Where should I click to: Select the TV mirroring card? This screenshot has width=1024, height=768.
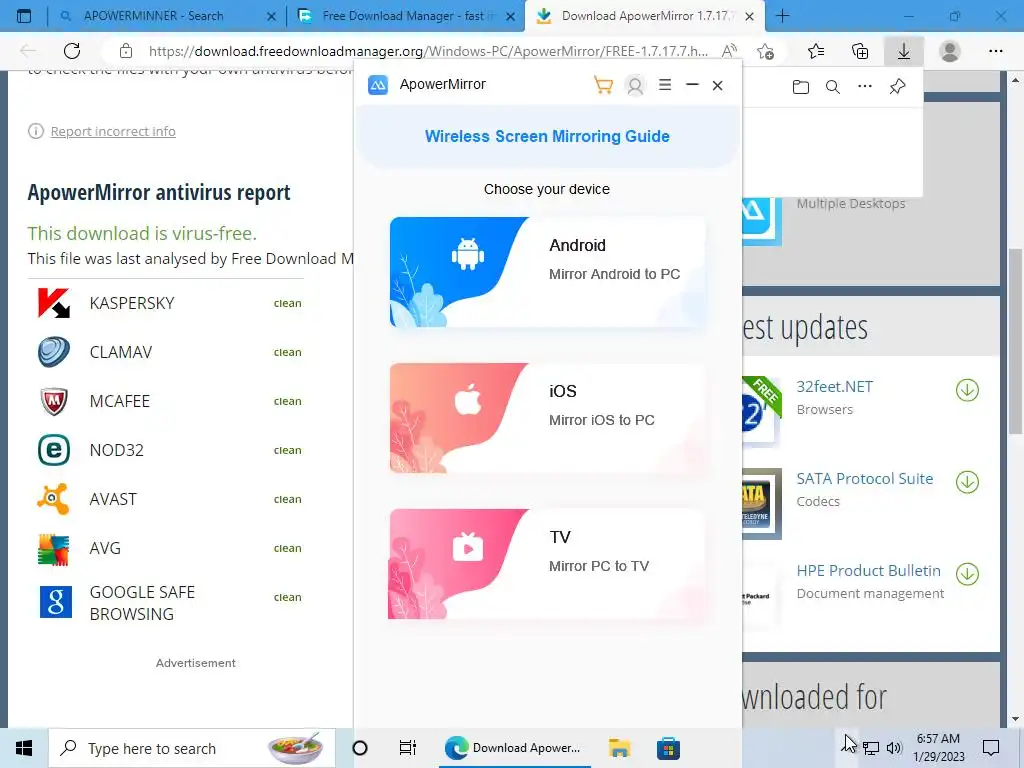coord(548,564)
